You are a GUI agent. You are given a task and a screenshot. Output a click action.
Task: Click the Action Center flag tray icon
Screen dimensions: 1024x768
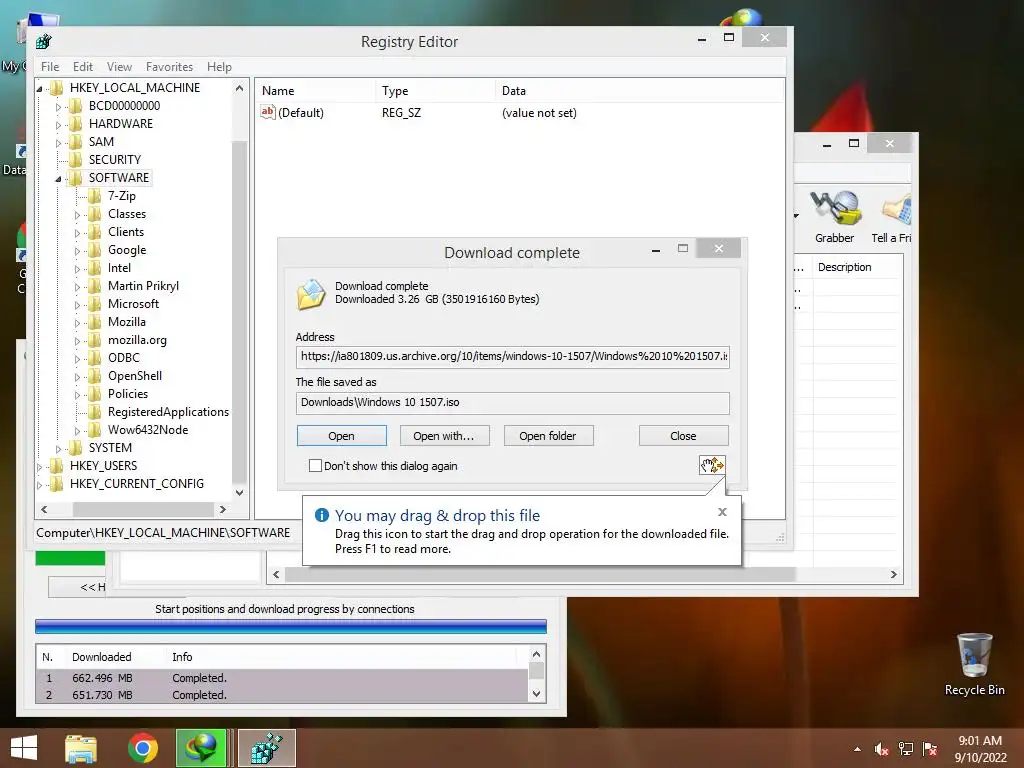(x=930, y=749)
